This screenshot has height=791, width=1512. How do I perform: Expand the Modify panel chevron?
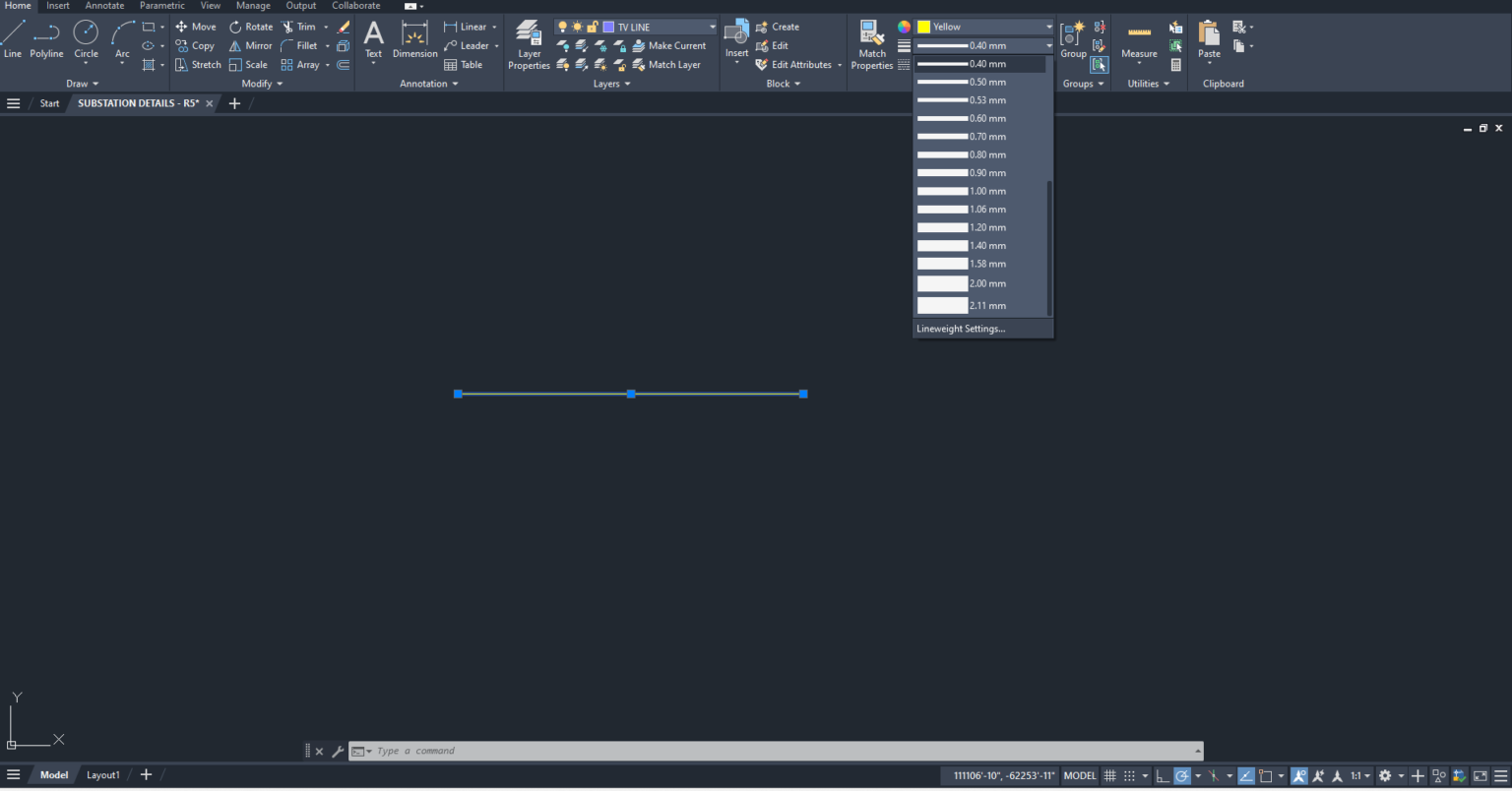coord(278,84)
